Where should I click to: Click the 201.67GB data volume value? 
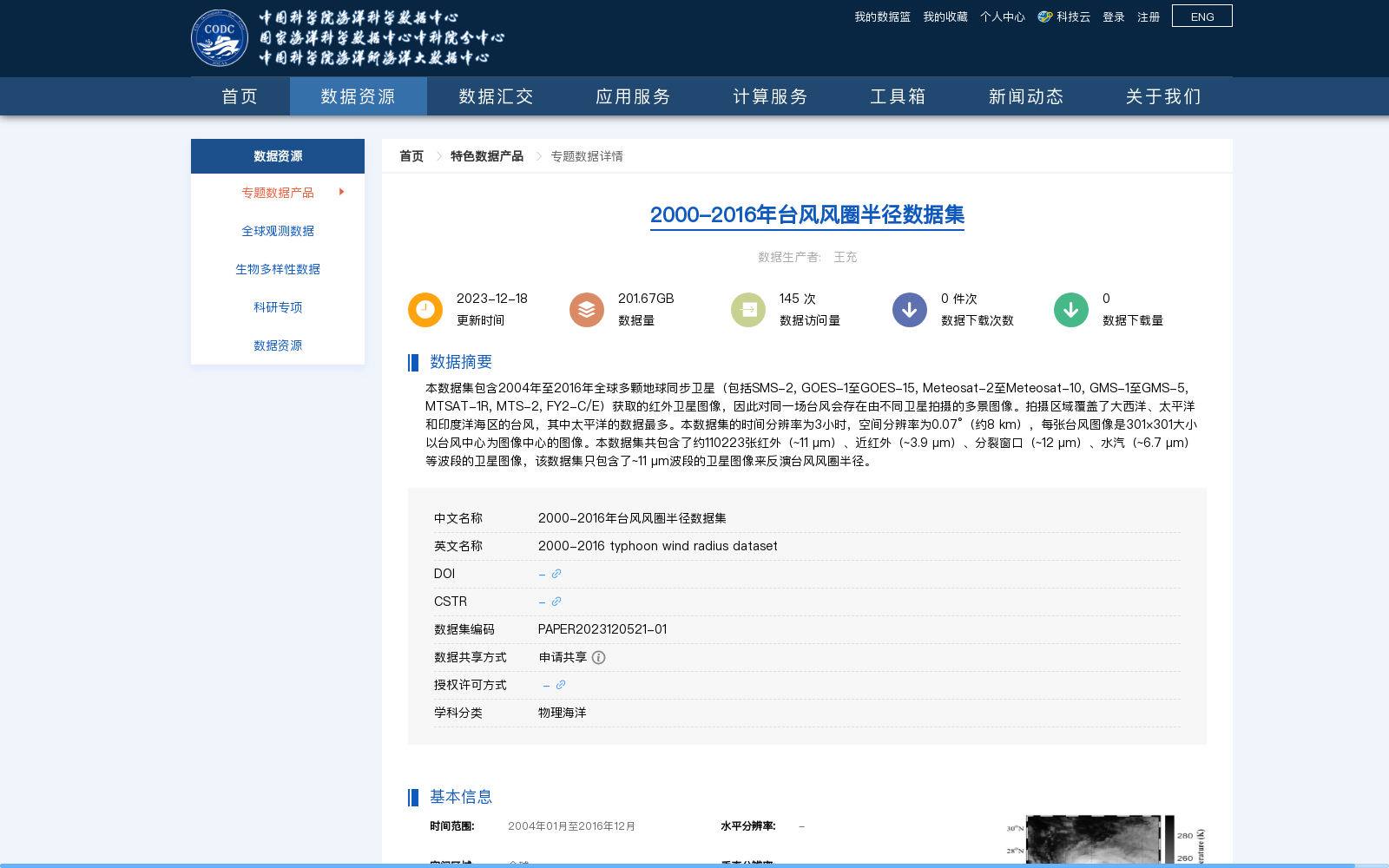coord(646,299)
